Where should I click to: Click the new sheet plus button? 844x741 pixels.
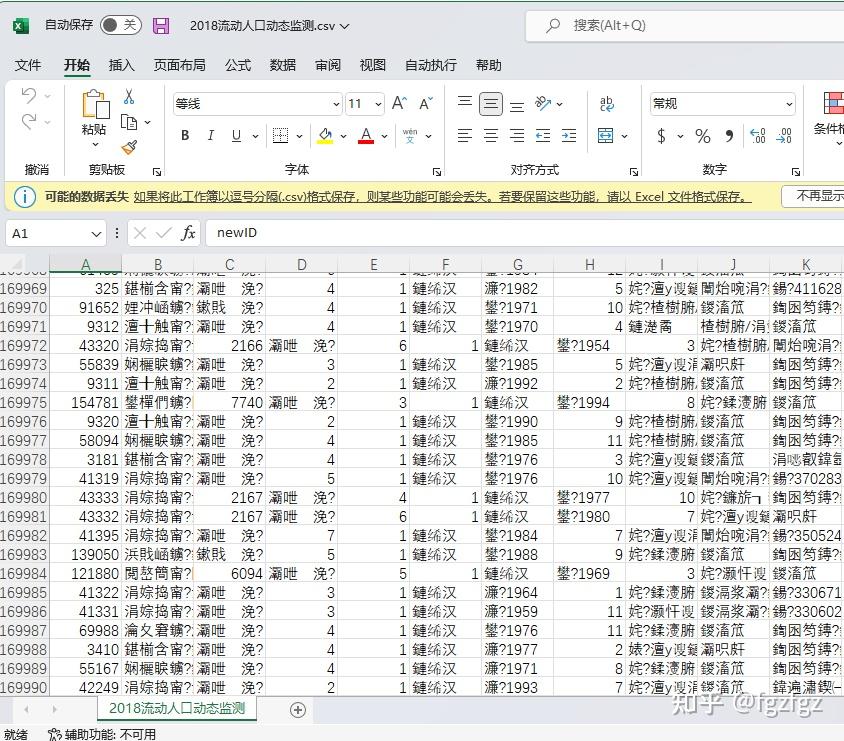coord(297,709)
